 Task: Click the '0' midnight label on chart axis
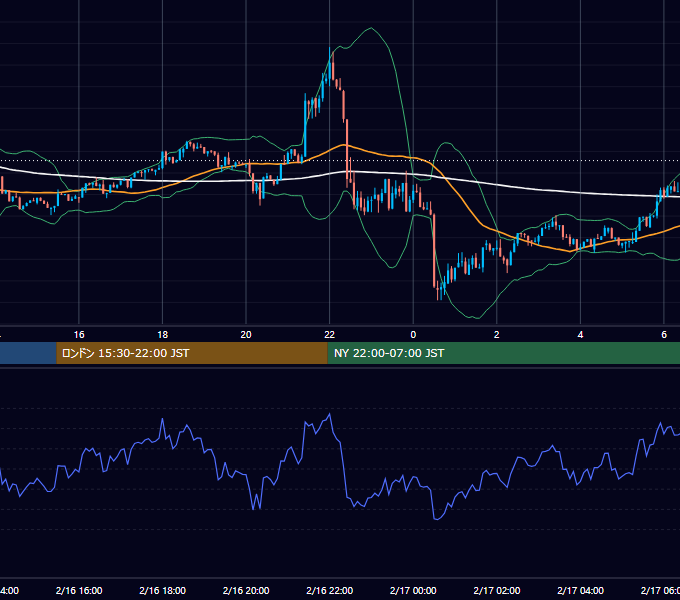(413, 335)
